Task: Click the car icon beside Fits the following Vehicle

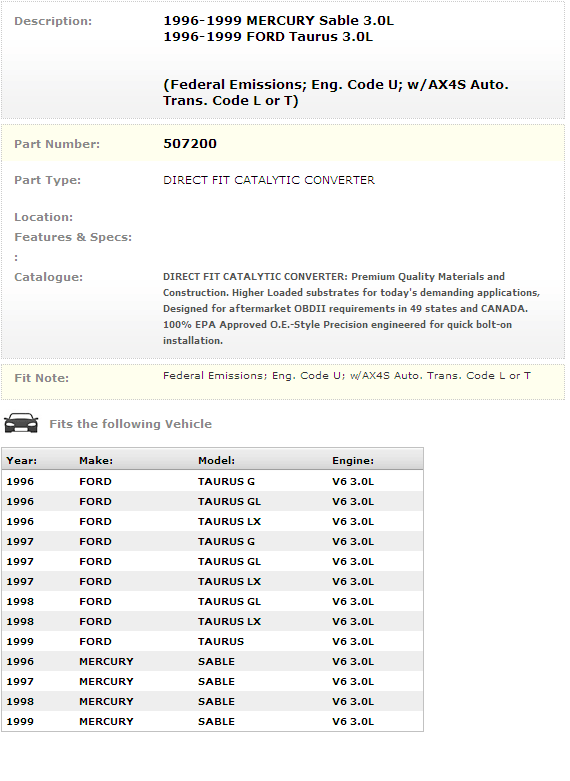Action: (x=21, y=423)
